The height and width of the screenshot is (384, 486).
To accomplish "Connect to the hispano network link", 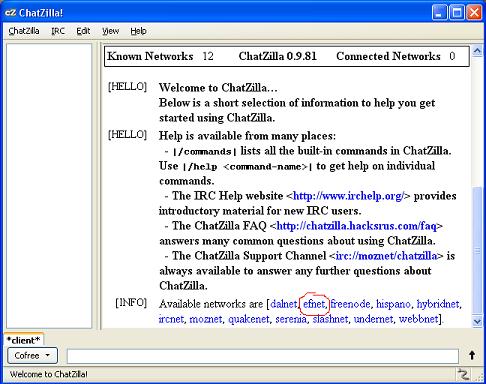I will 393,304.
